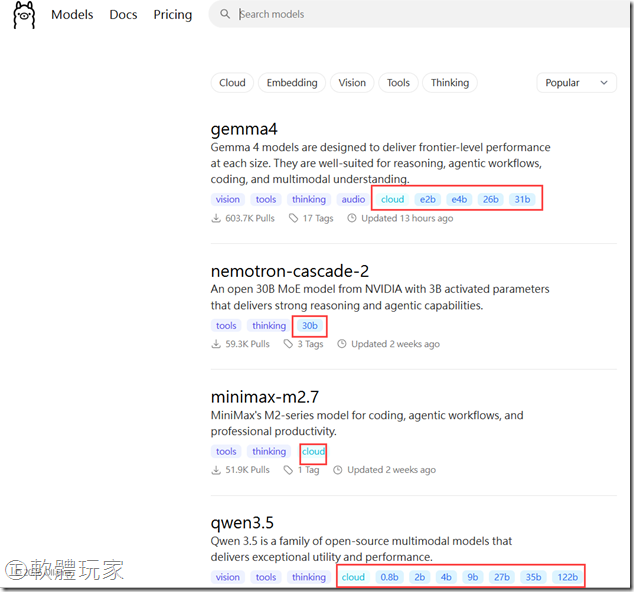Open the Models nav item
The image size is (634, 592).
point(72,15)
